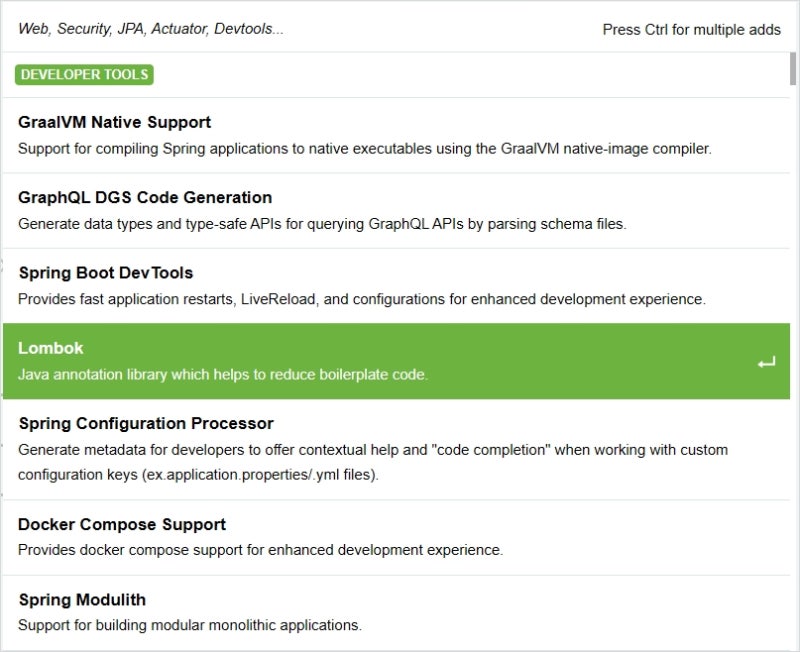Click the enter arrow icon on Lombok

click(x=766, y=363)
